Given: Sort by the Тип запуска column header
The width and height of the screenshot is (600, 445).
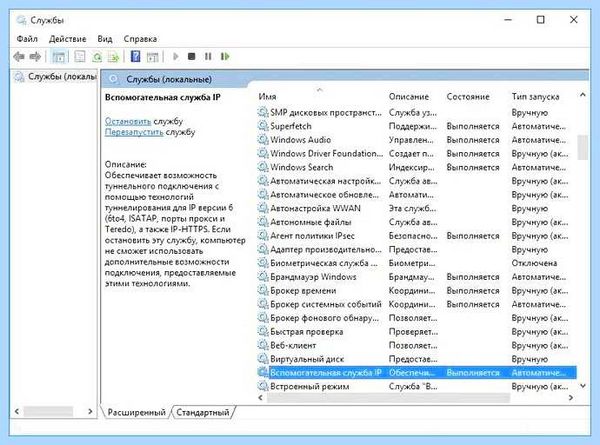Looking at the screenshot, I should coord(535,96).
